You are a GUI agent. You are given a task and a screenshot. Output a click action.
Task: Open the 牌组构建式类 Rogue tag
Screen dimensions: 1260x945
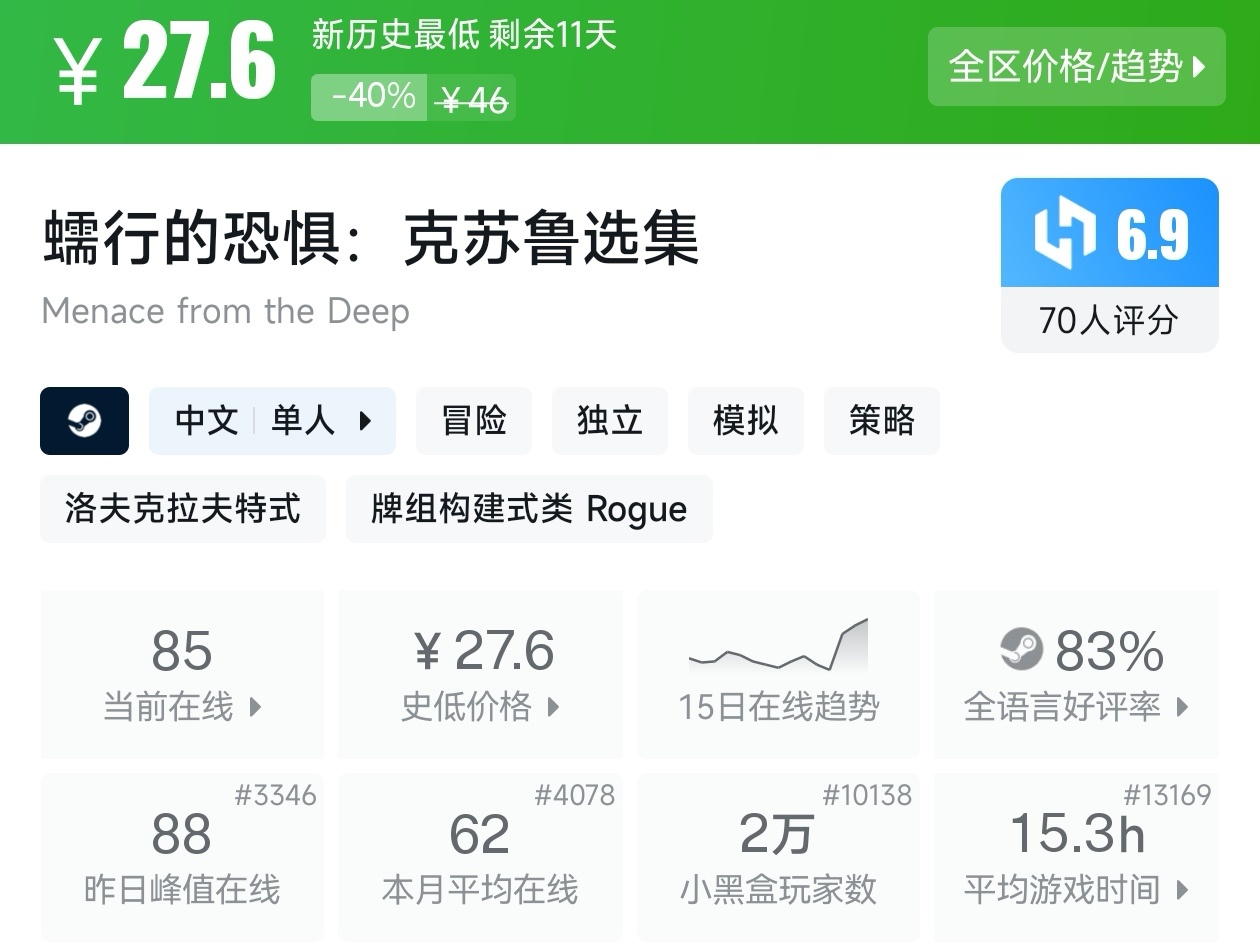point(529,509)
